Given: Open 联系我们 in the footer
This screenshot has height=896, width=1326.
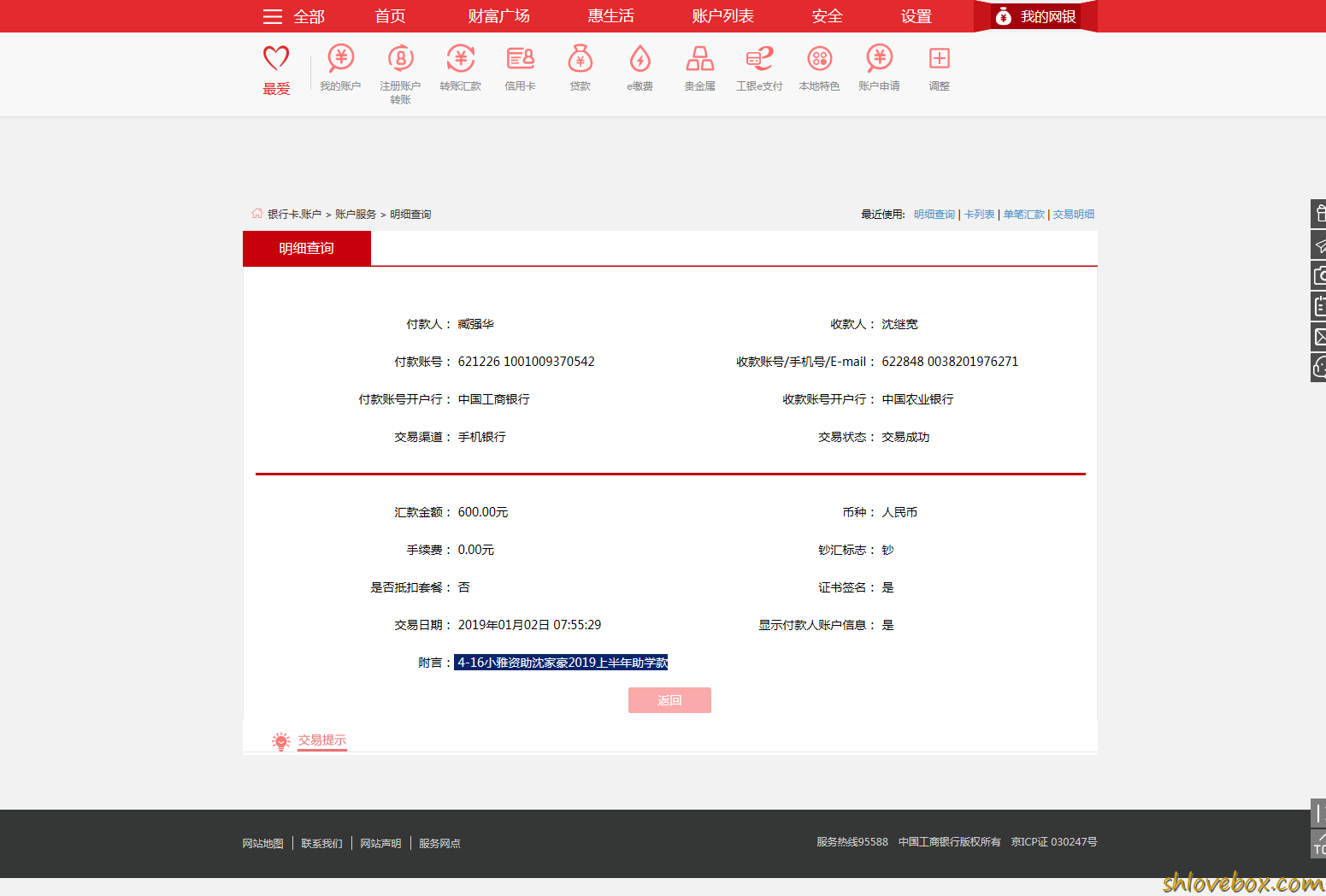Looking at the screenshot, I should coord(321,844).
